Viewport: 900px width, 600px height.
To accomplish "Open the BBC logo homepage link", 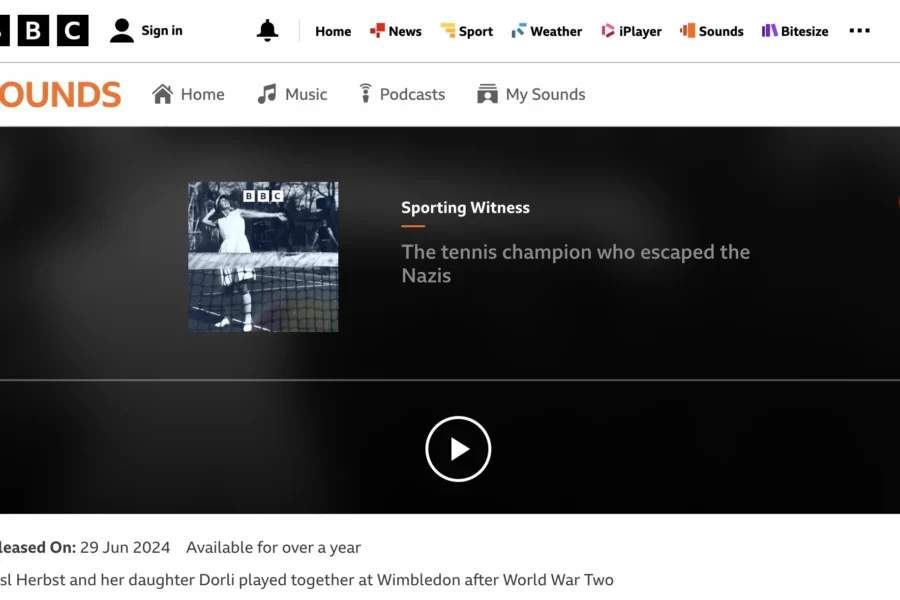I will click(x=44, y=30).
